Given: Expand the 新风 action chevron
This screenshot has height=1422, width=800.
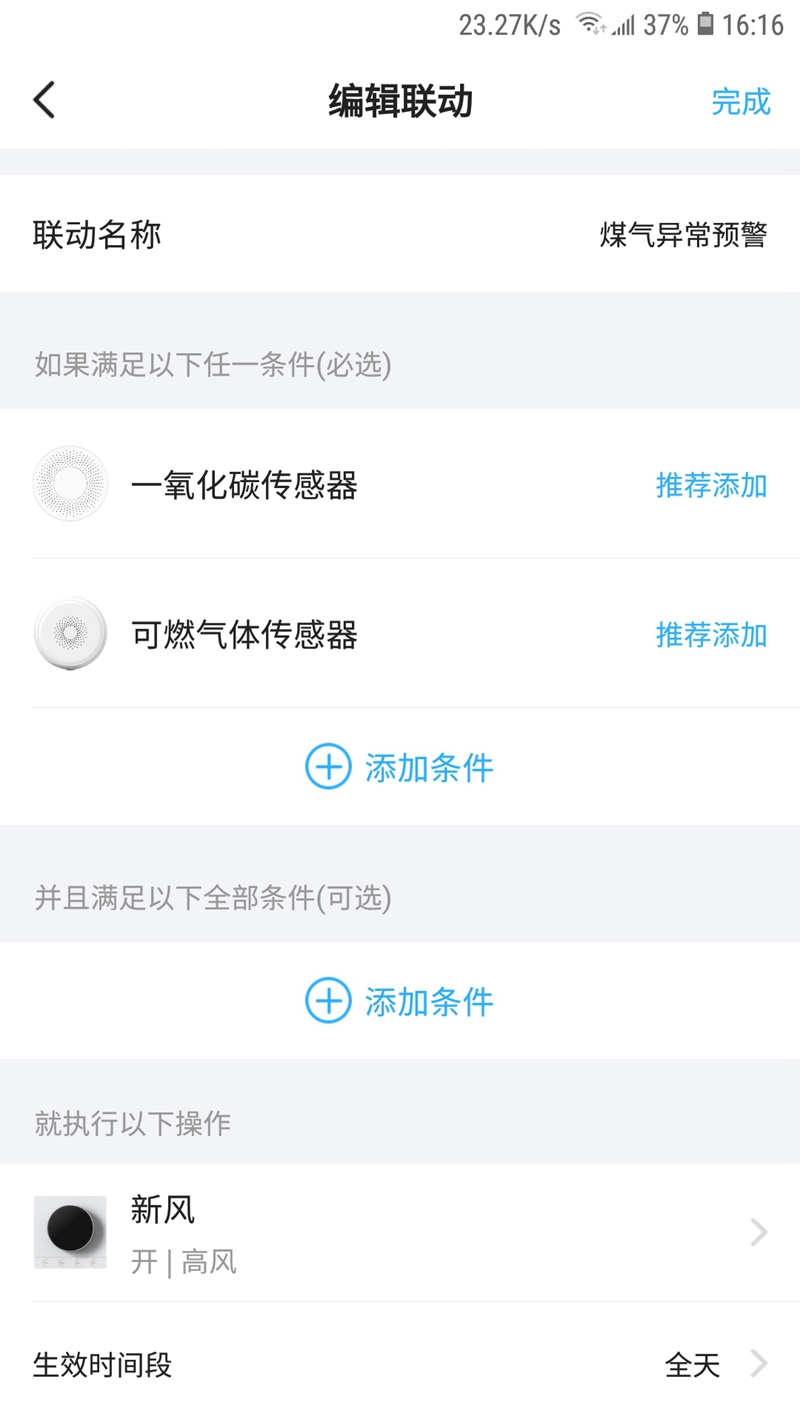Looking at the screenshot, I should click(759, 1233).
